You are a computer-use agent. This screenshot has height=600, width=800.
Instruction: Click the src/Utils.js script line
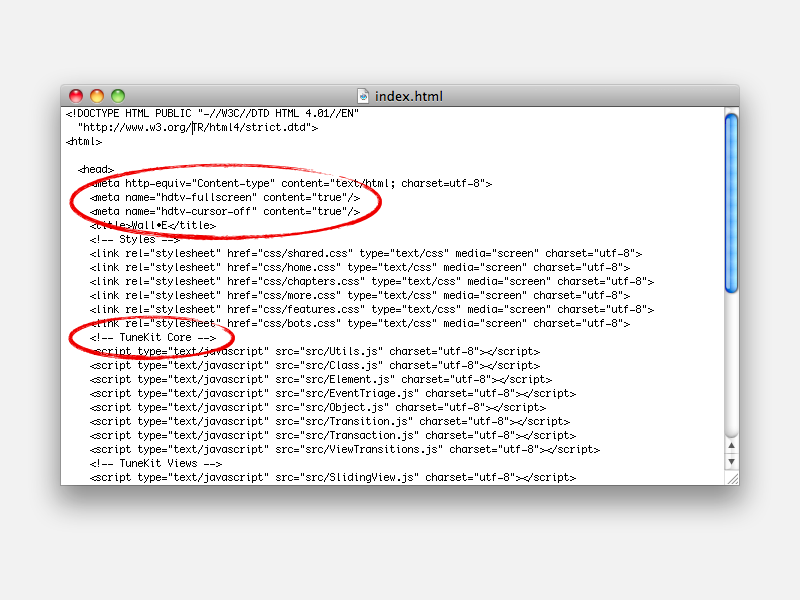(x=315, y=352)
